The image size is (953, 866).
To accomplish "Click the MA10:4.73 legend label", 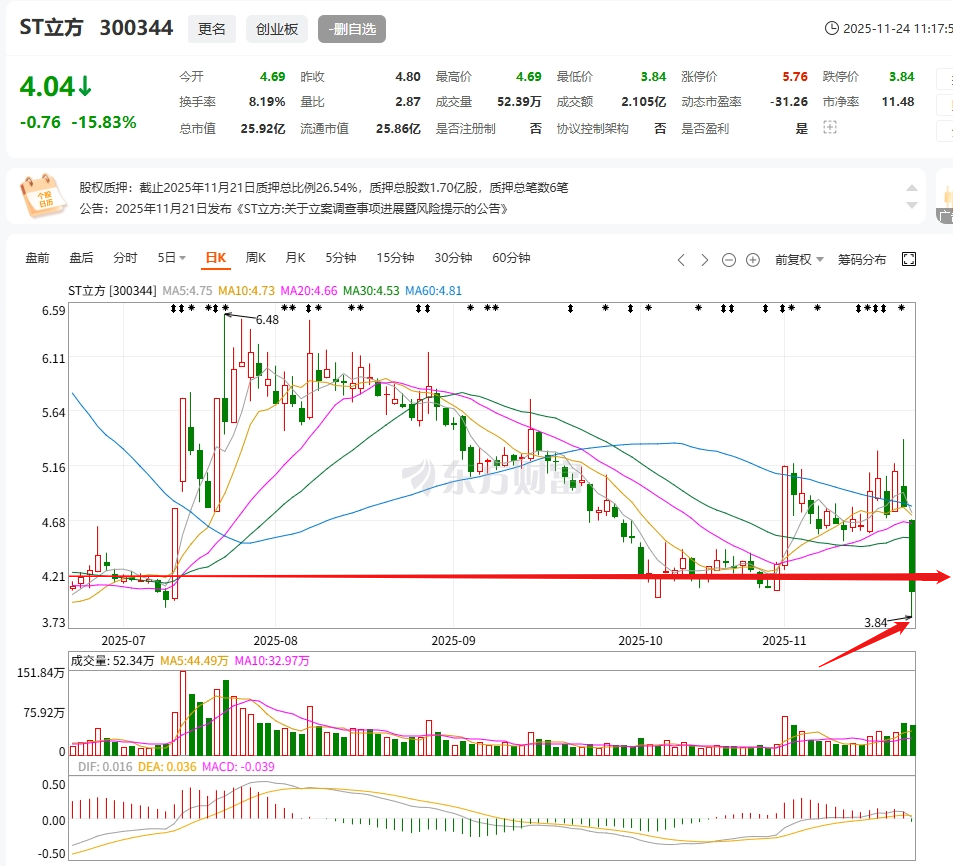I will click(246, 290).
